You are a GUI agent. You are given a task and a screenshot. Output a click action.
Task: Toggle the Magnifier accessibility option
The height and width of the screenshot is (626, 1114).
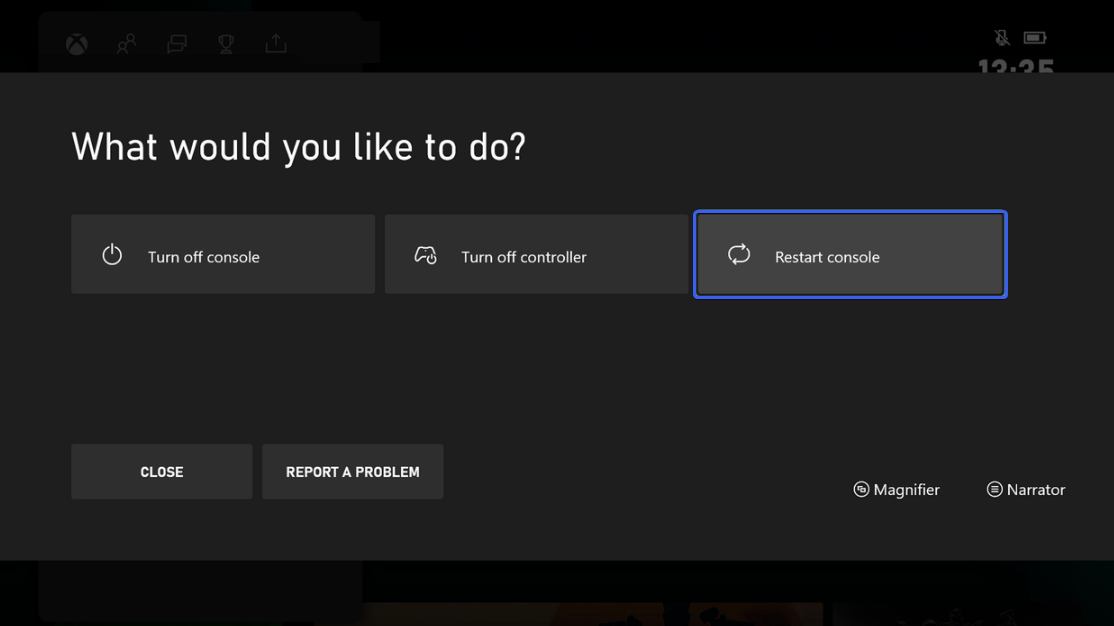click(896, 489)
